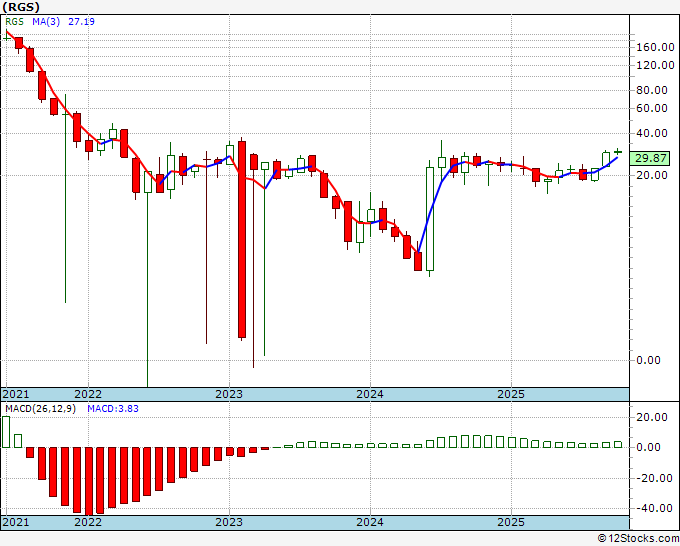Open the 12Stocks.com copyright link
The height and width of the screenshot is (546, 680).
coord(638,538)
